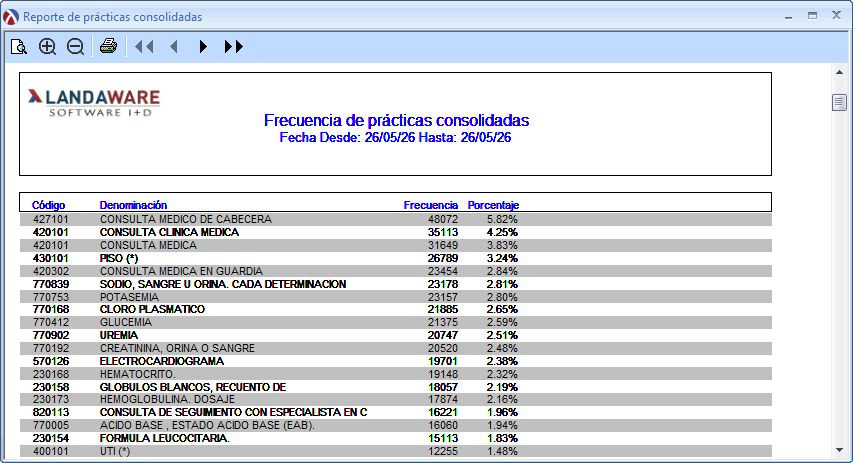The height and width of the screenshot is (463, 853).
Task: Open the print preview page icon
Action: click(19, 47)
